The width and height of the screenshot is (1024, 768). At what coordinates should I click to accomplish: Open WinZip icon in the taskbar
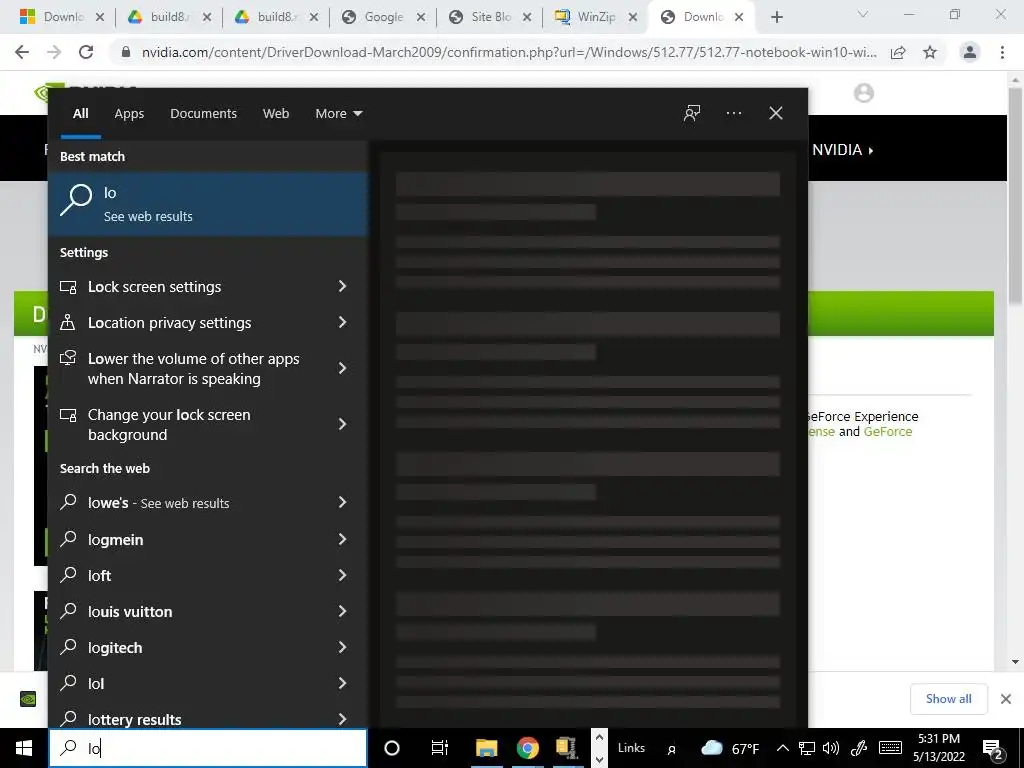(566, 748)
